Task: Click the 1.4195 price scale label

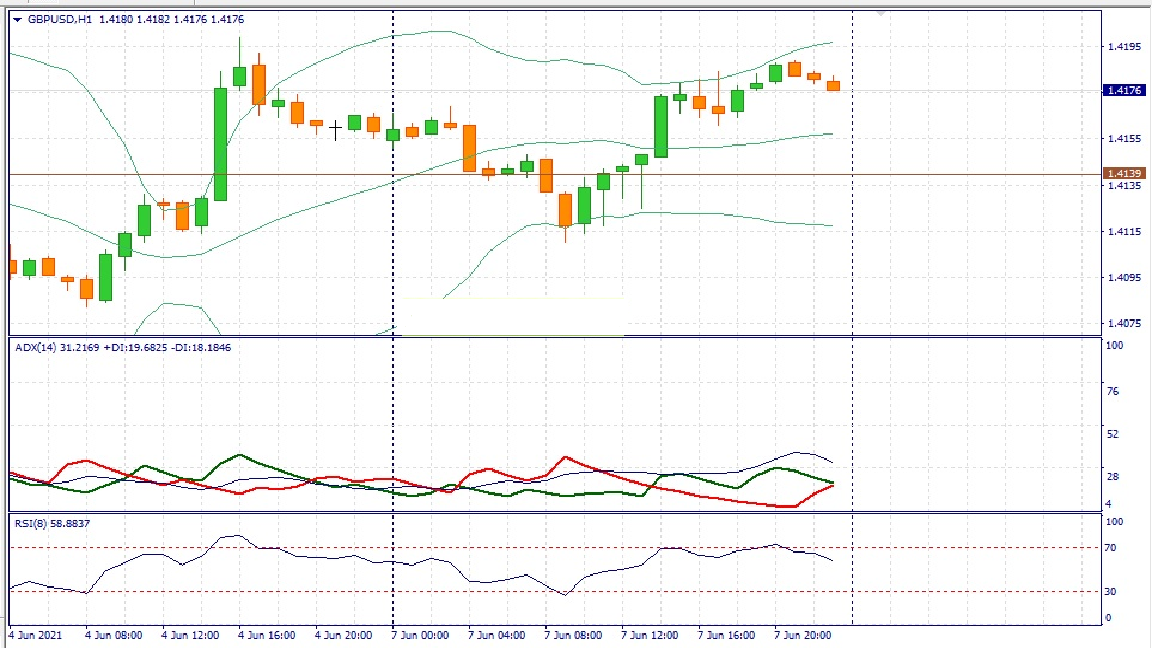Action: 1120,46
